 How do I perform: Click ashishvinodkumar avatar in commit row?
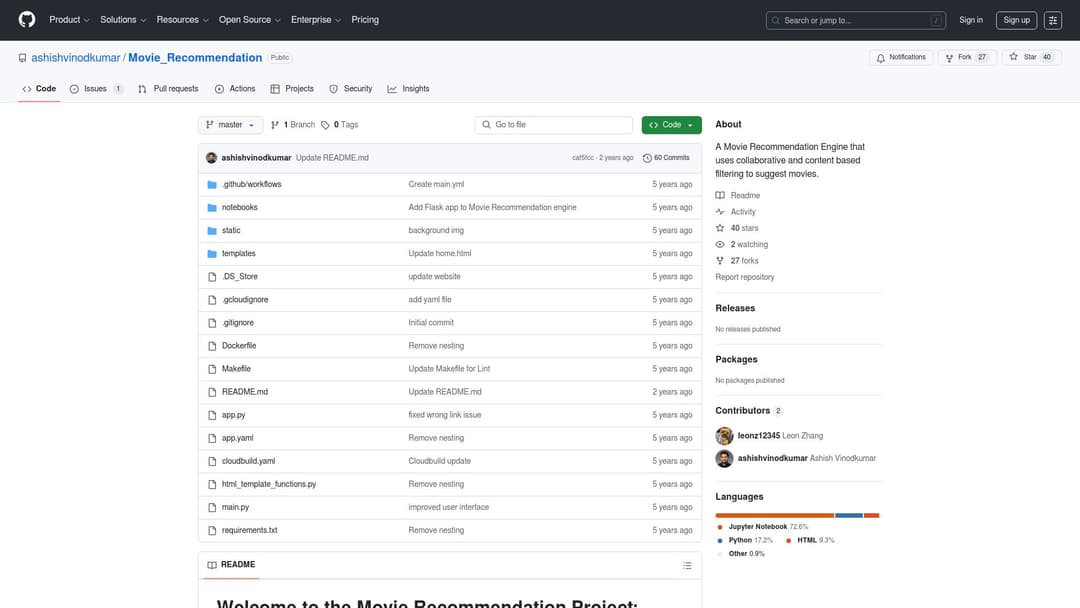click(211, 158)
